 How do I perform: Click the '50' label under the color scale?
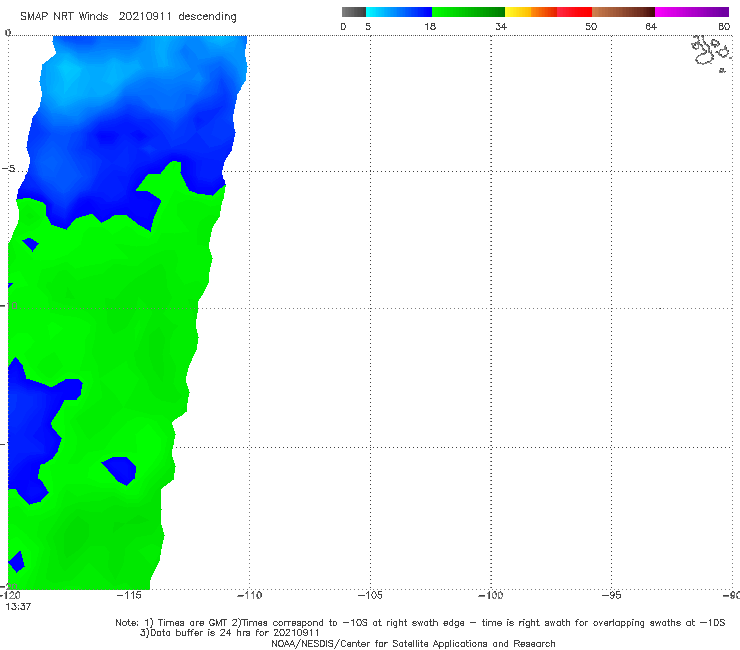pyautogui.click(x=591, y=26)
